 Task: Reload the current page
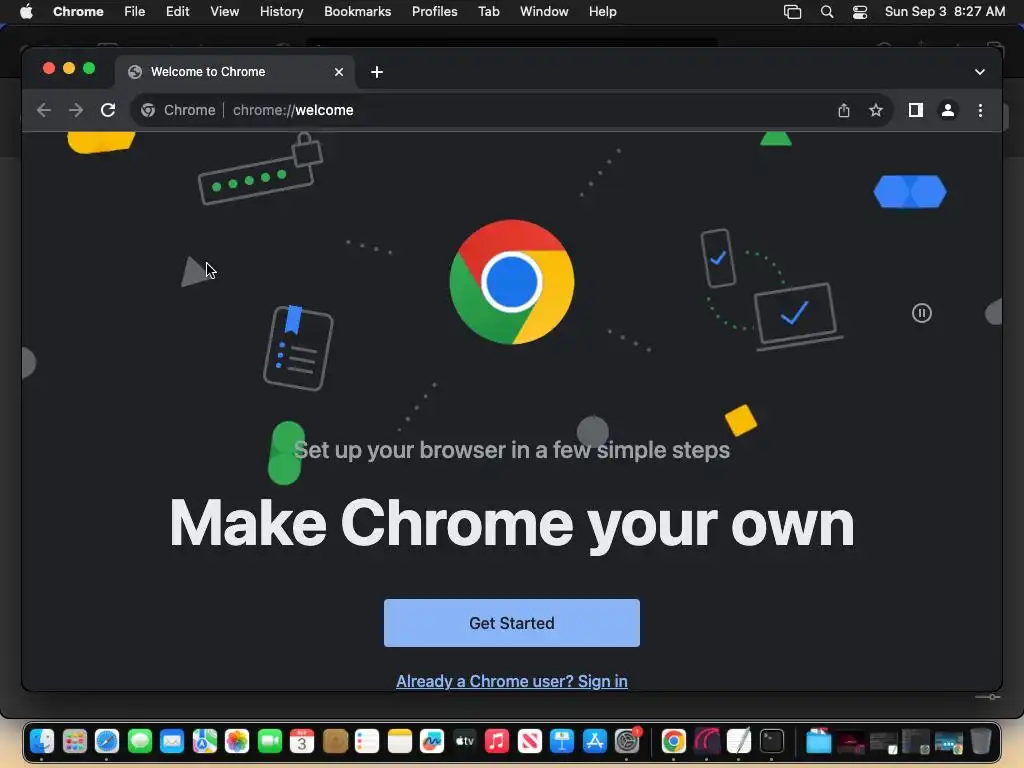108,110
